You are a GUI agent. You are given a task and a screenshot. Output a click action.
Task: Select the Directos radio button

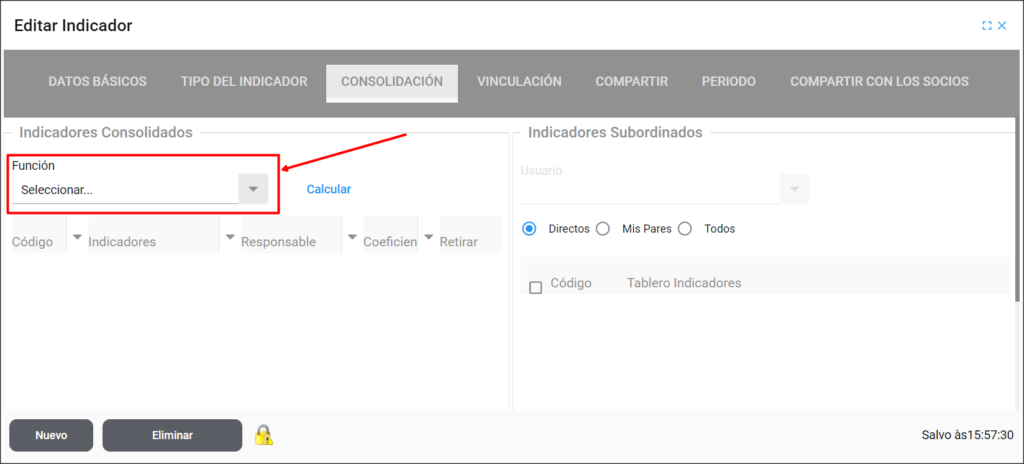530,229
